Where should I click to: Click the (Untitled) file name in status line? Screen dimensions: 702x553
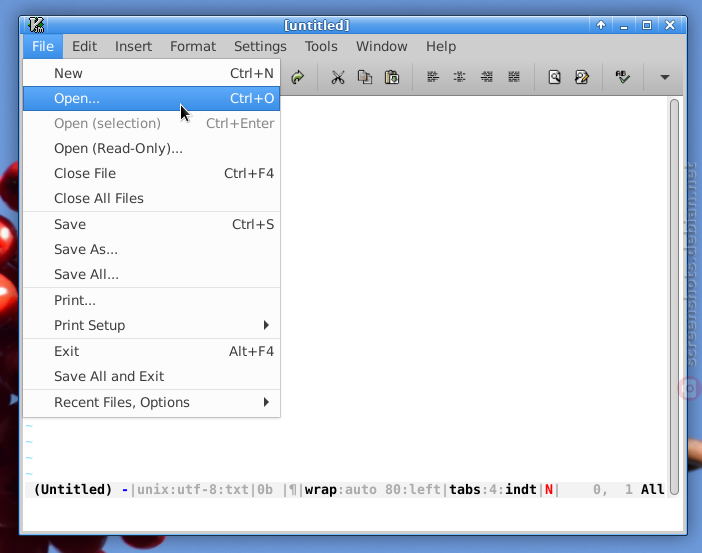pyautogui.click(x=73, y=489)
